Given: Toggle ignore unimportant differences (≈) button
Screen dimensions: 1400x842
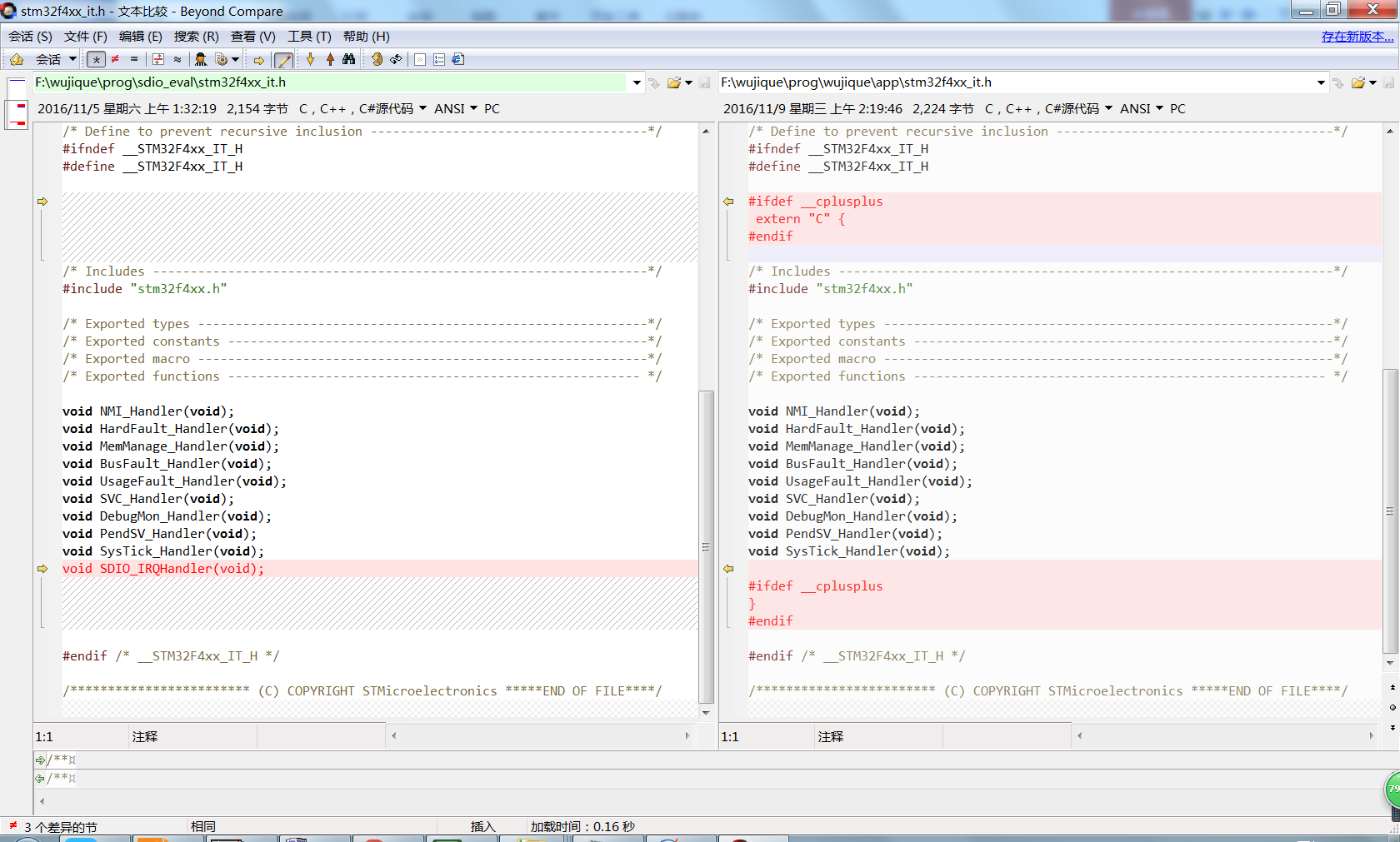Looking at the screenshot, I should tap(177, 59).
